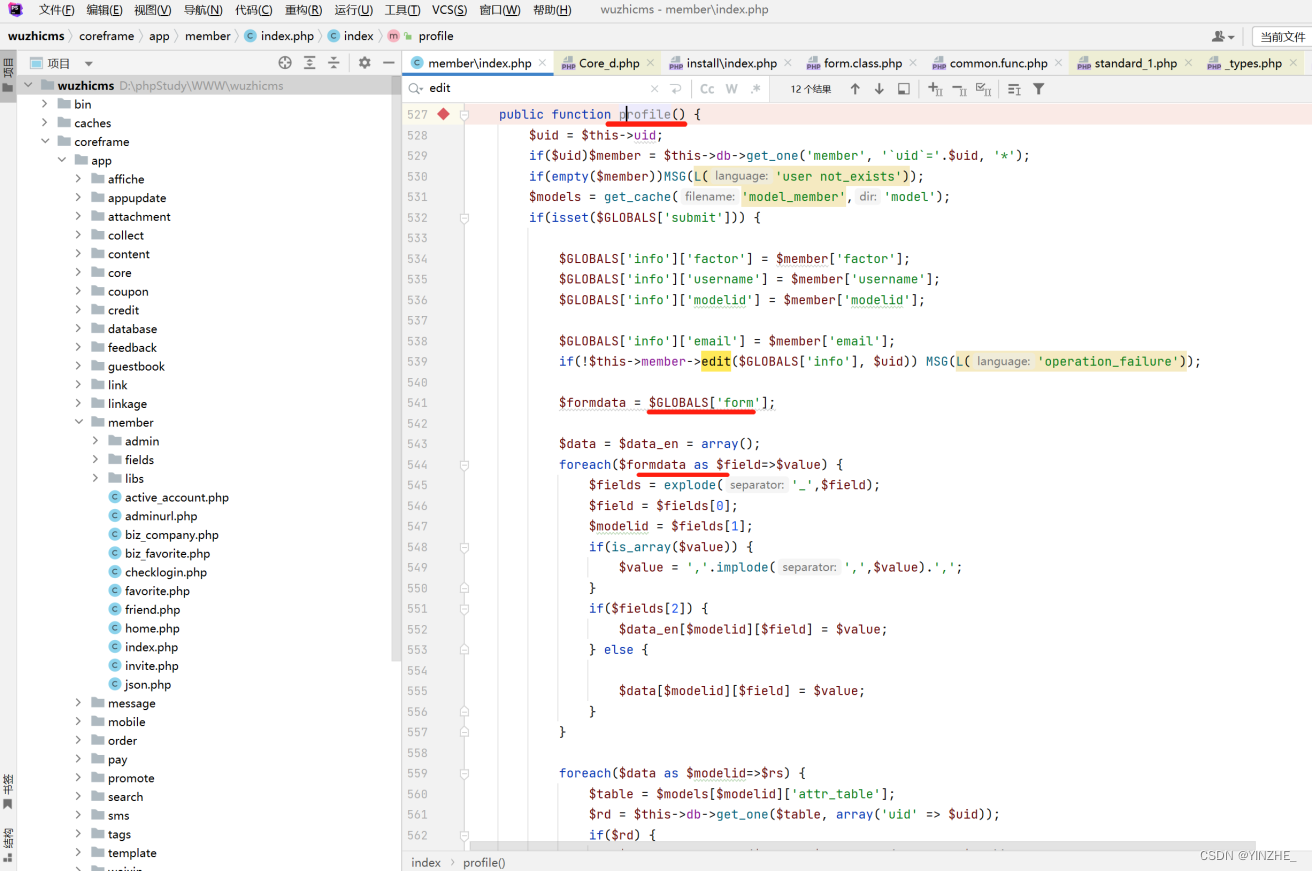Collapse fold marker at line 559
The width and height of the screenshot is (1312, 871).
465,773
